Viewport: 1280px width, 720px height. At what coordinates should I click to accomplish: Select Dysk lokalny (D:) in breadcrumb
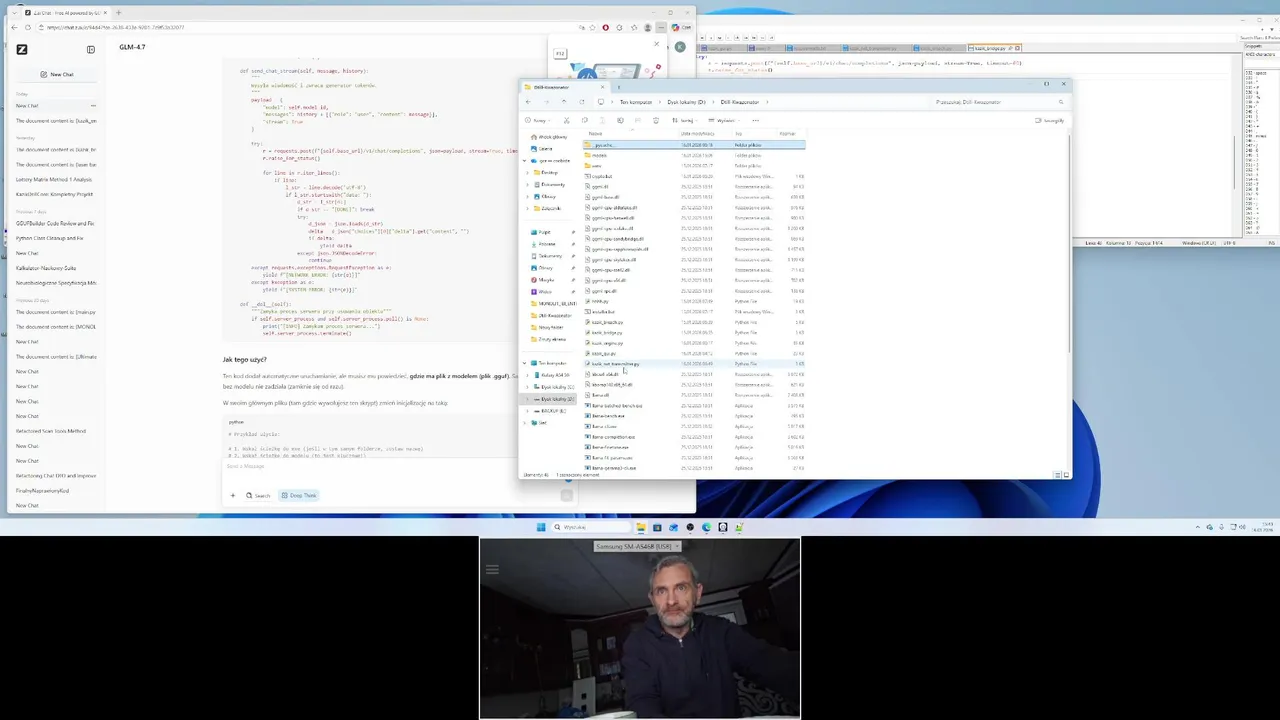pos(686,102)
